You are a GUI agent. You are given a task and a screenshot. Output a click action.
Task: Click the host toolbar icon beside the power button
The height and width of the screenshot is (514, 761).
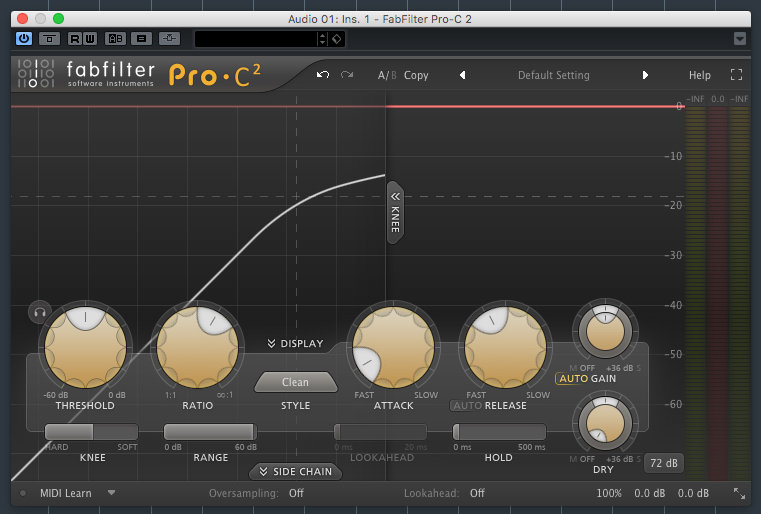(49, 38)
